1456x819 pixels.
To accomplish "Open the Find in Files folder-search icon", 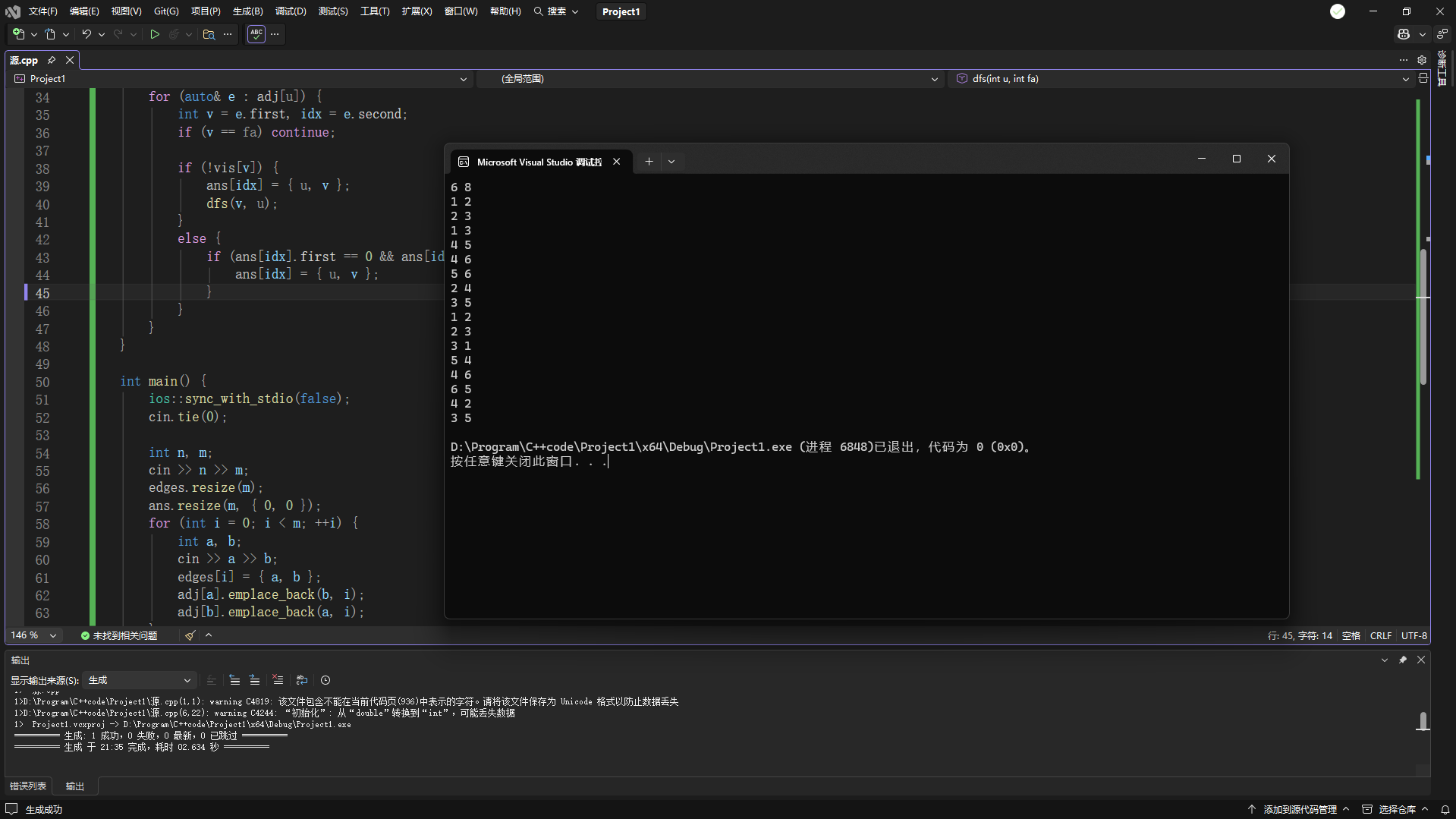I will pyautogui.click(x=209, y=34).
